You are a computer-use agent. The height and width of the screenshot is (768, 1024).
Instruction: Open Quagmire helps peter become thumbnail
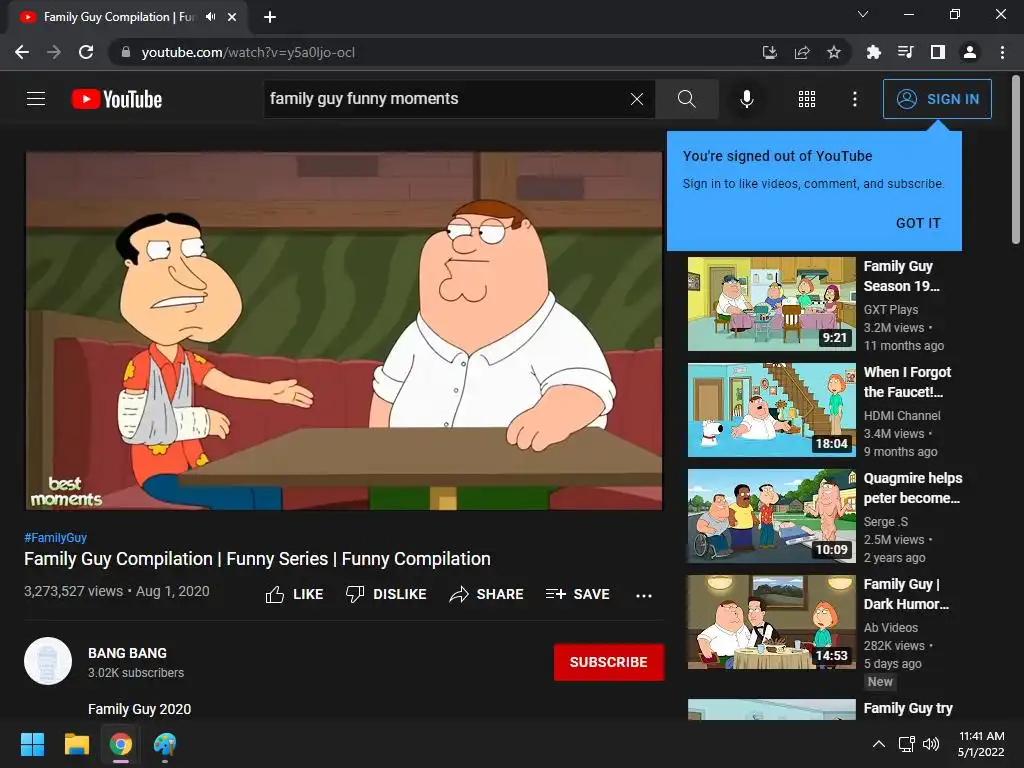point(771,516)
